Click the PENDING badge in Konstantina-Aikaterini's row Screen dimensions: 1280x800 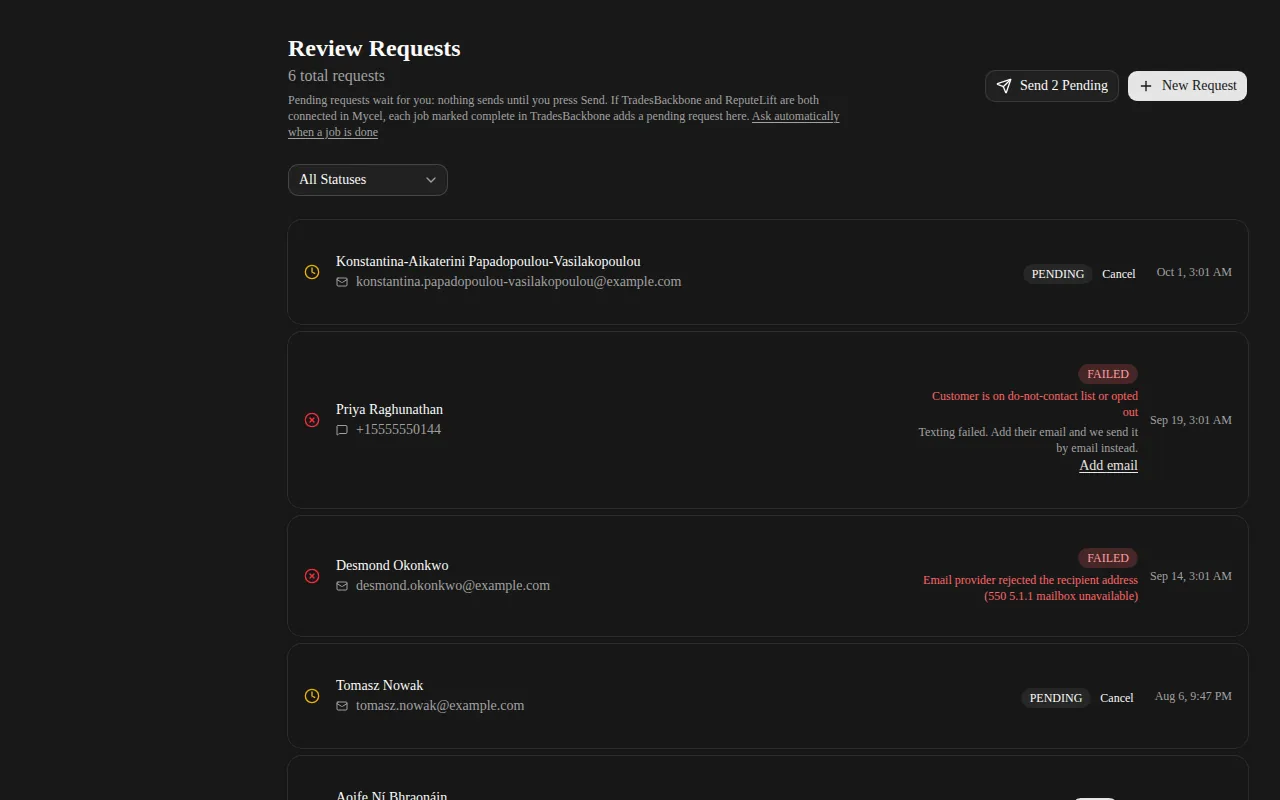1058,274
